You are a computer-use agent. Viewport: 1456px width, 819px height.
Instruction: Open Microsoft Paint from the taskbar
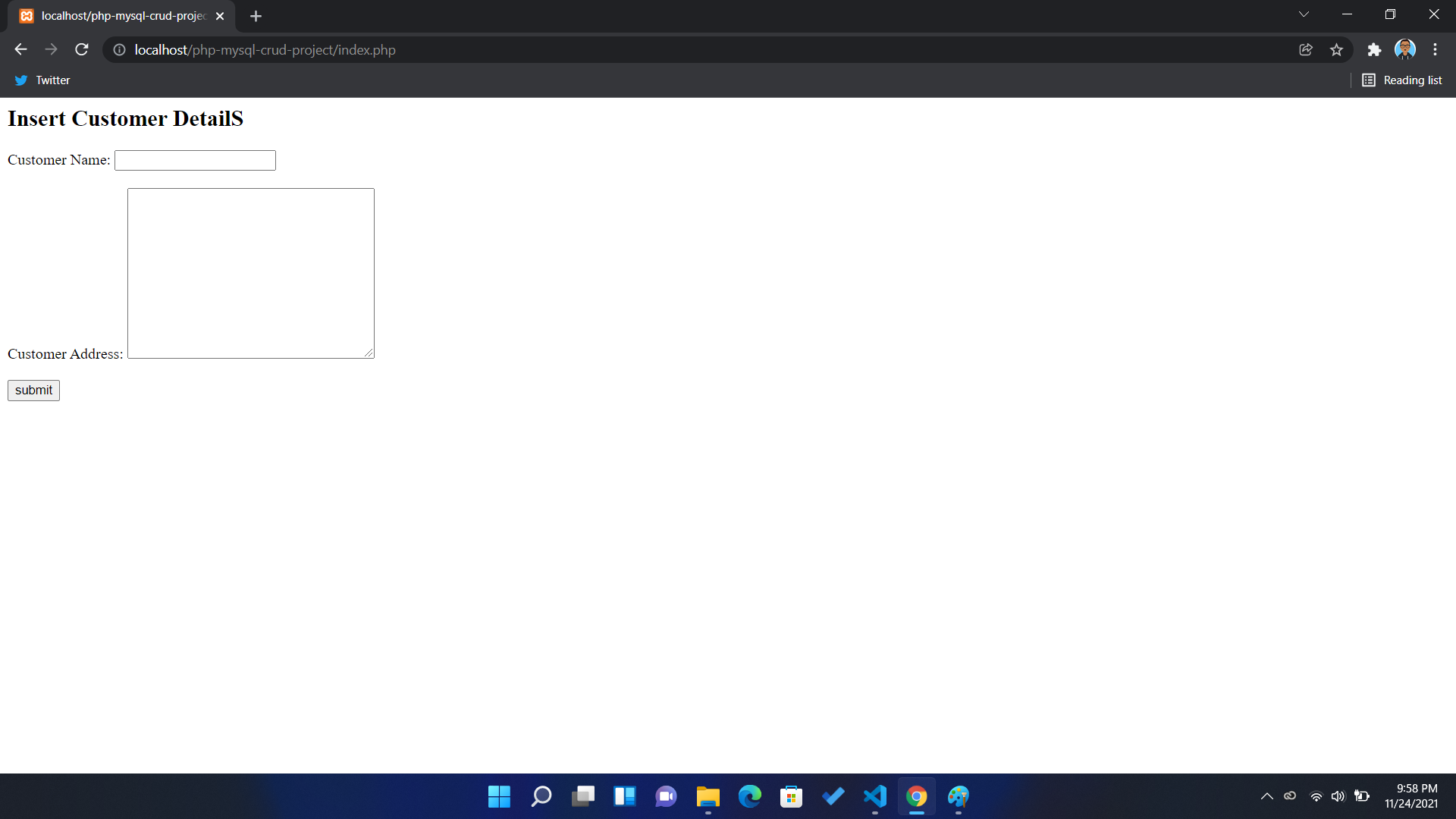click(x=958, y=796)
